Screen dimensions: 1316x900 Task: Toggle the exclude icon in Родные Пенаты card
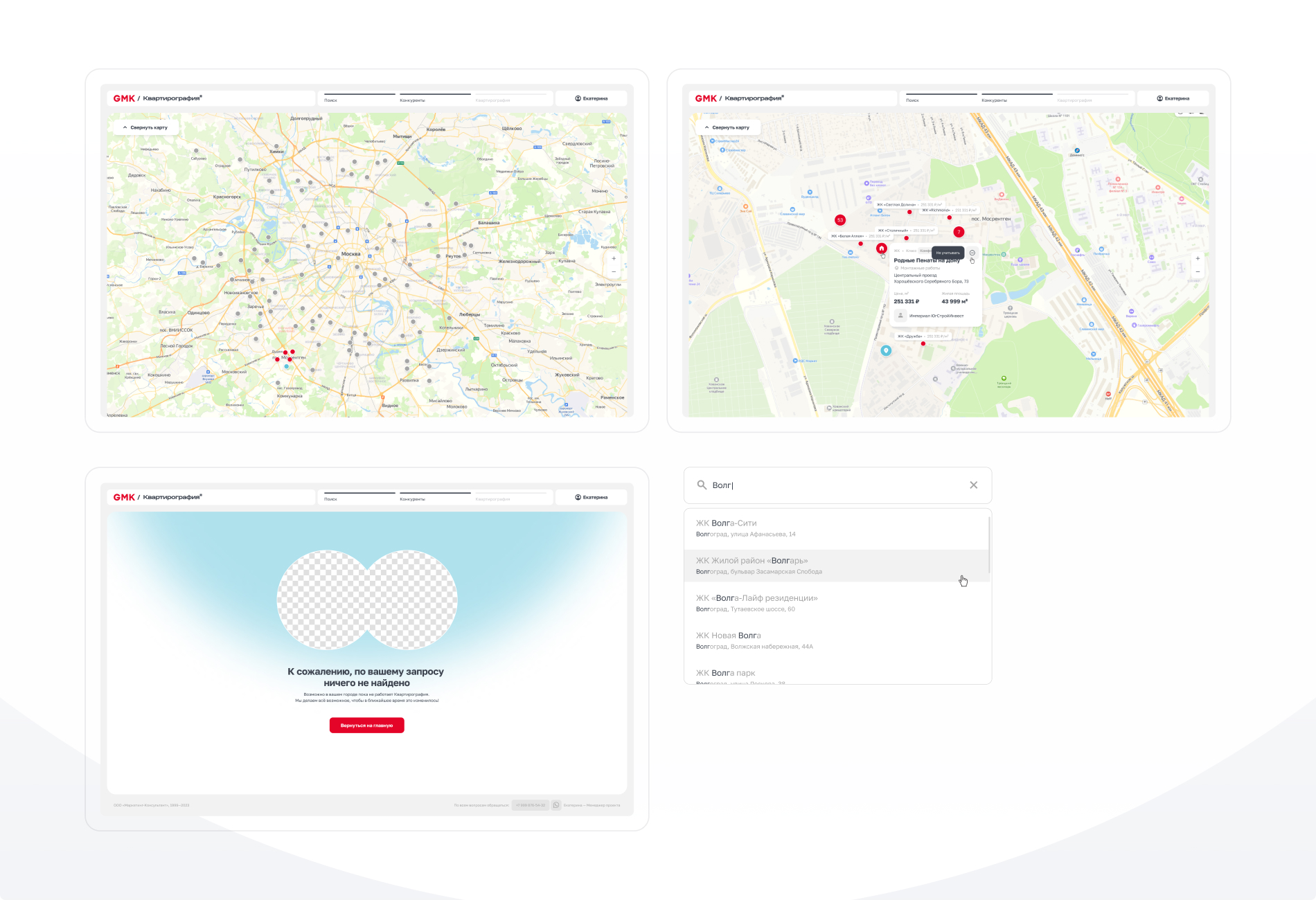click(x=972, y=253)
